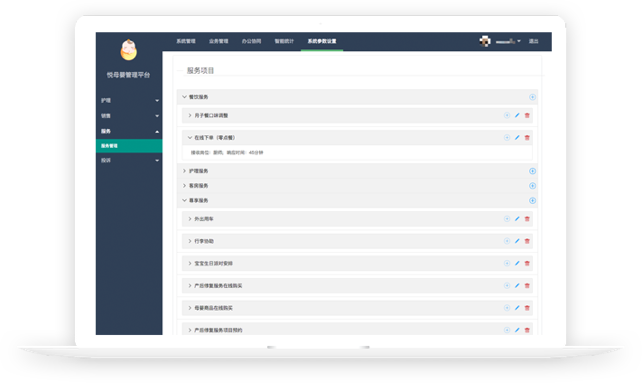Add item to 餐饮服务 category with plus icon

tap(532, 97)
